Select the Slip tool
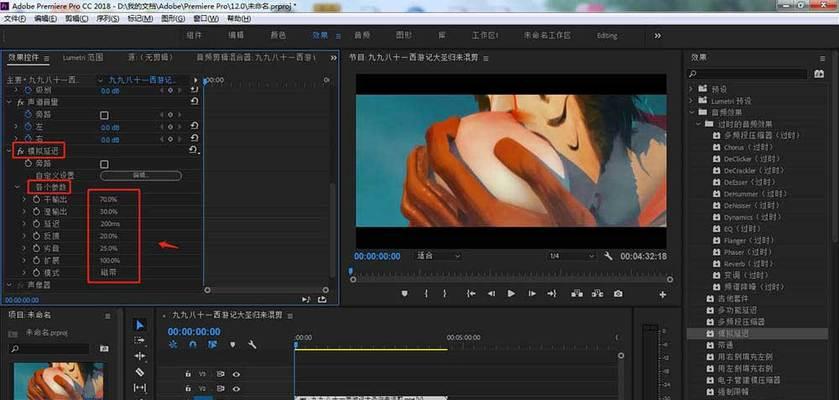Image resolution: width=839 pixels, height=400 pixels. click(x=140, y=387)
